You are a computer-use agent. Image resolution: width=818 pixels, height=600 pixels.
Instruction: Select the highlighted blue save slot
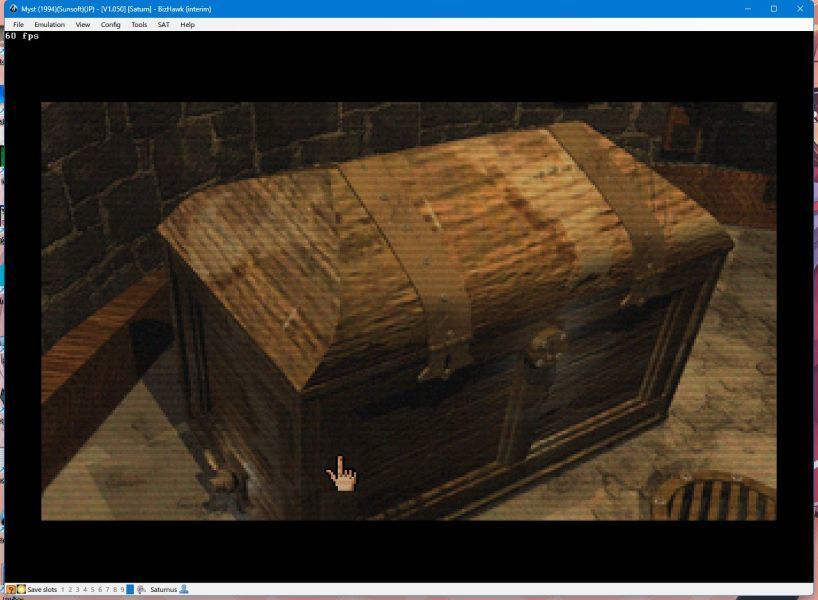(130, 590)
